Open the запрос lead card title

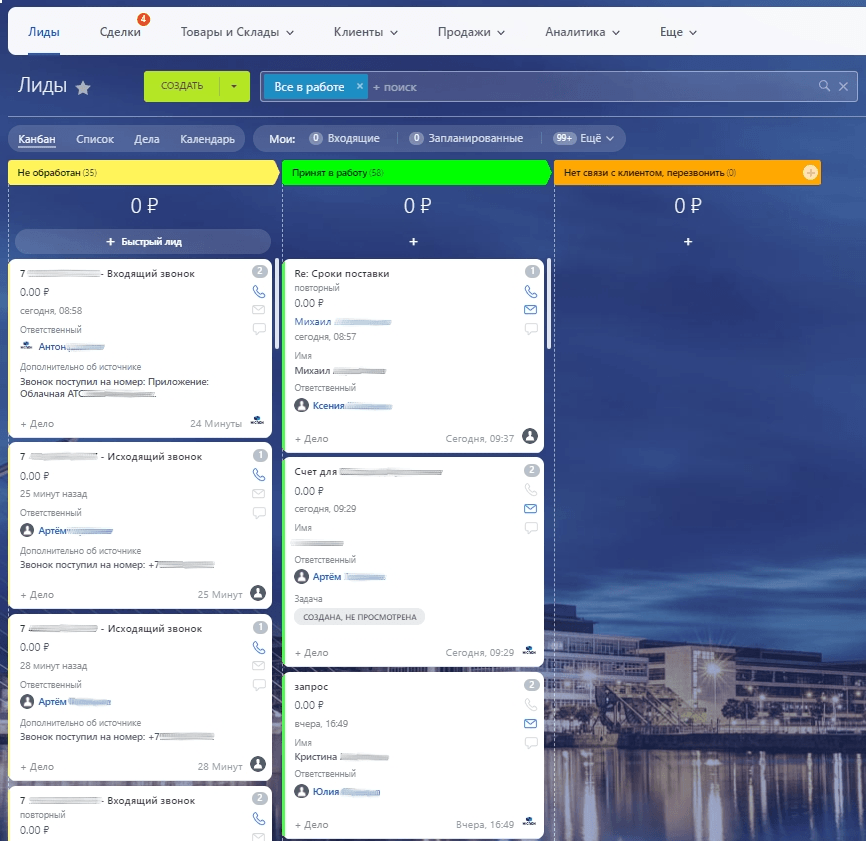(311, 686)
